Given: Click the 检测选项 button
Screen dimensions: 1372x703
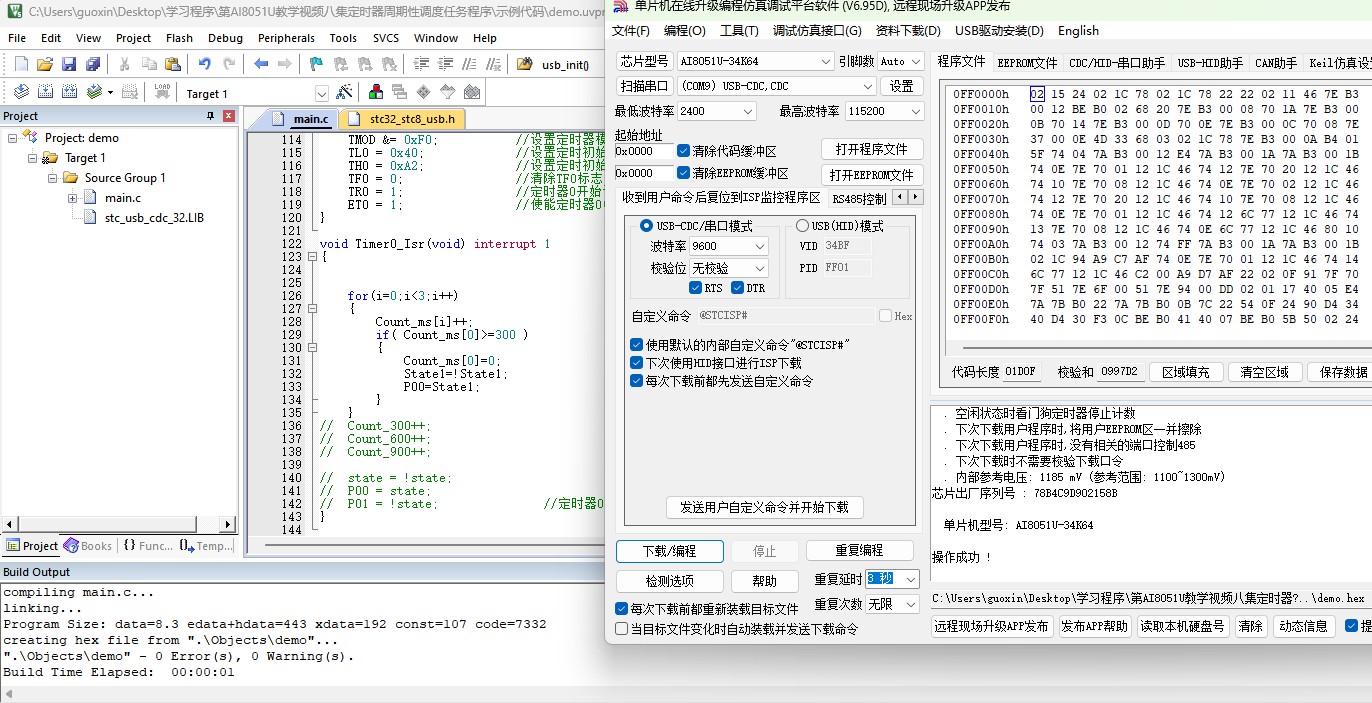Looking at the screenshot, I should click(669, 581).
